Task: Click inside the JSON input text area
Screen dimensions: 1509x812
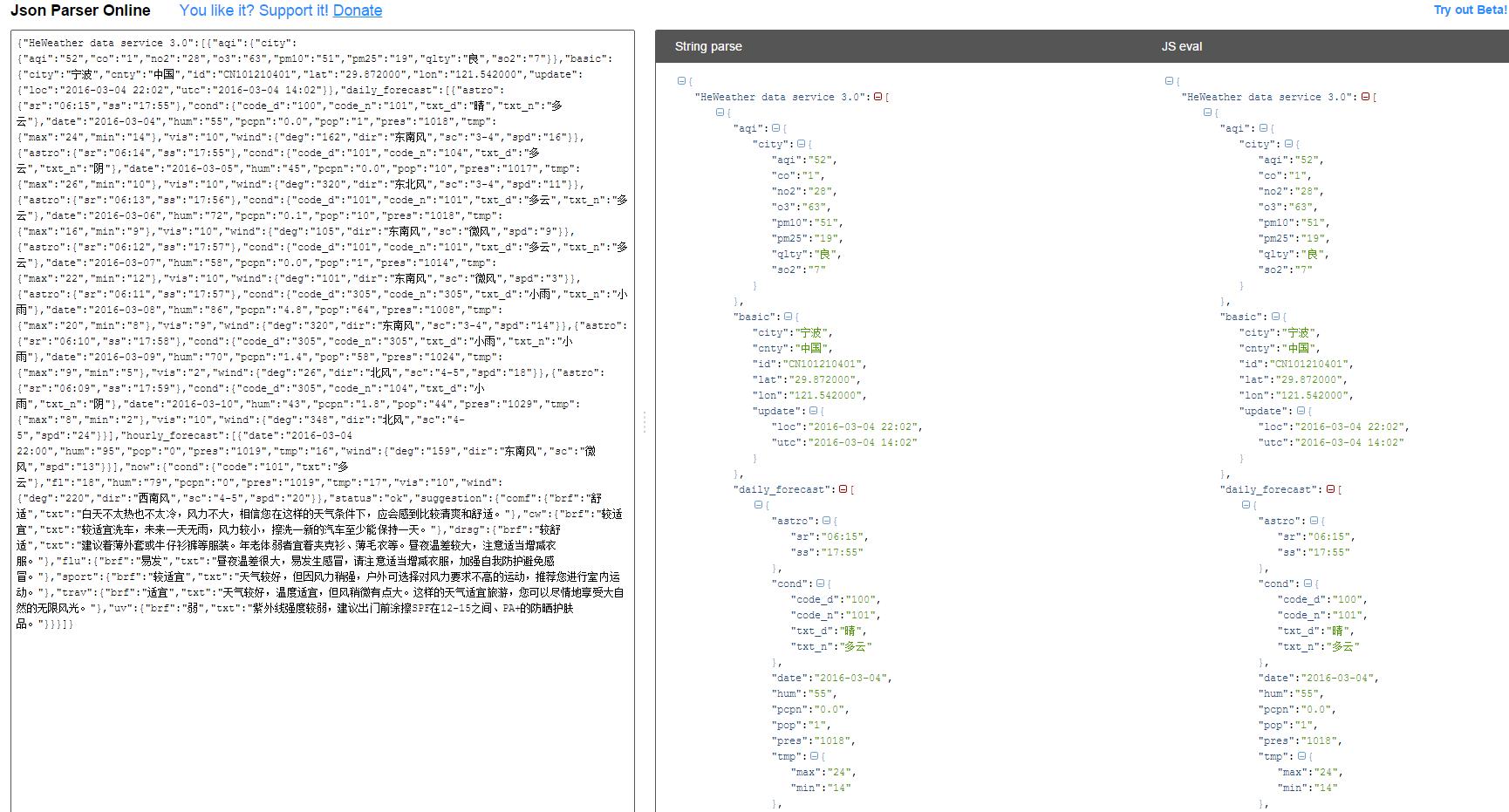Action: [322, 421]
